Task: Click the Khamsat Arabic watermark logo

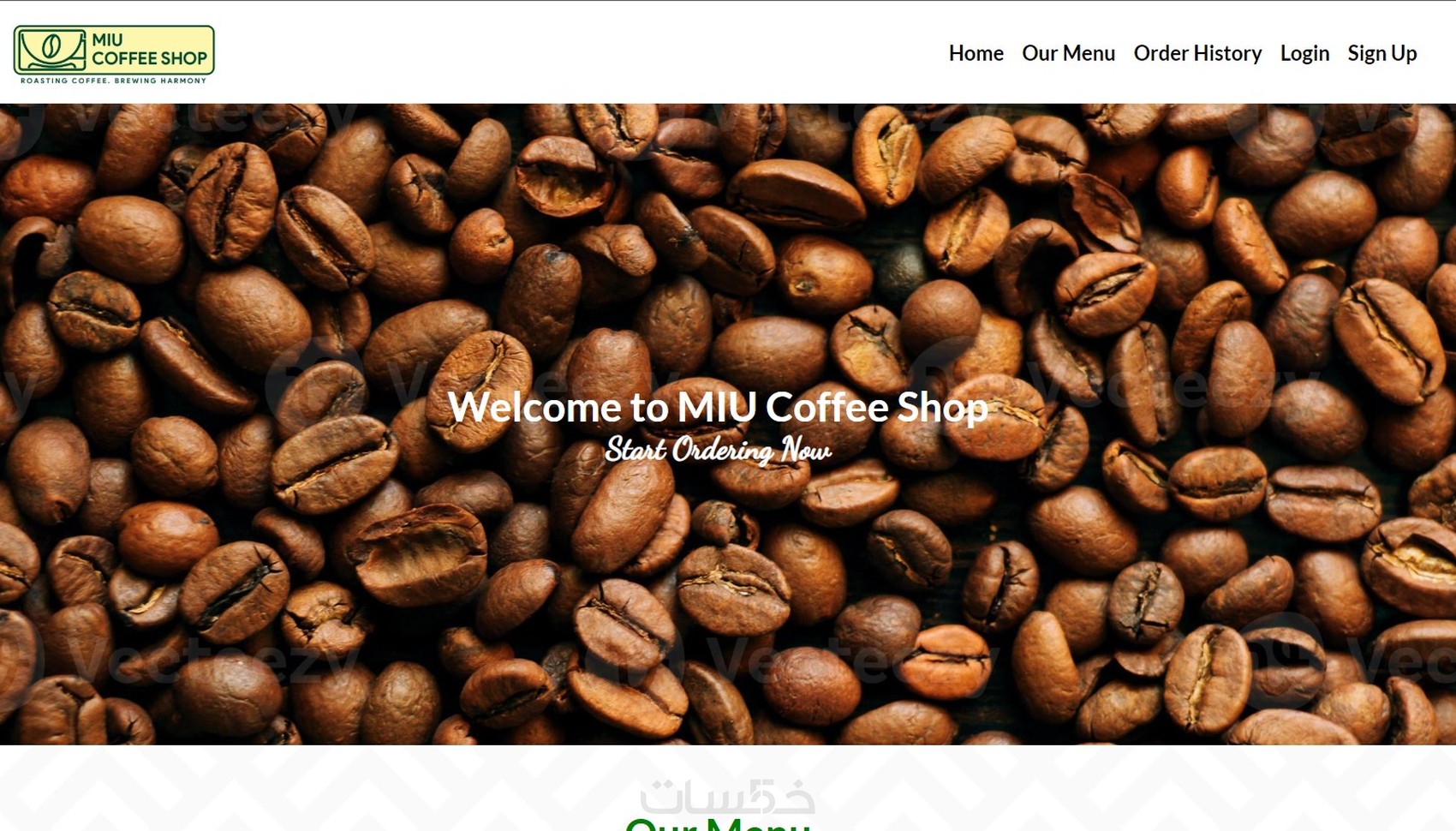Action: [727, 796]
